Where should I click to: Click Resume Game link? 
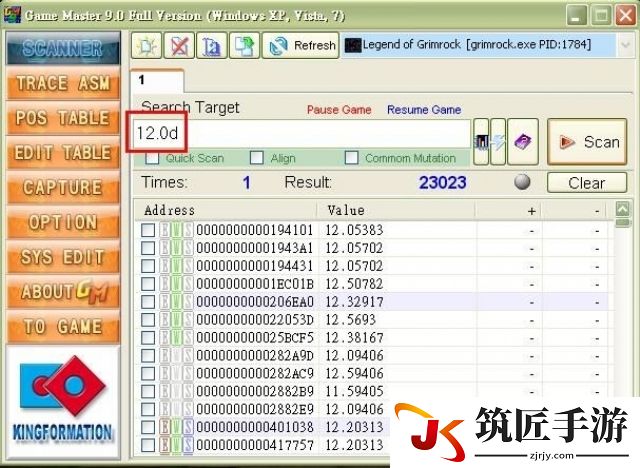coord(424,110)
